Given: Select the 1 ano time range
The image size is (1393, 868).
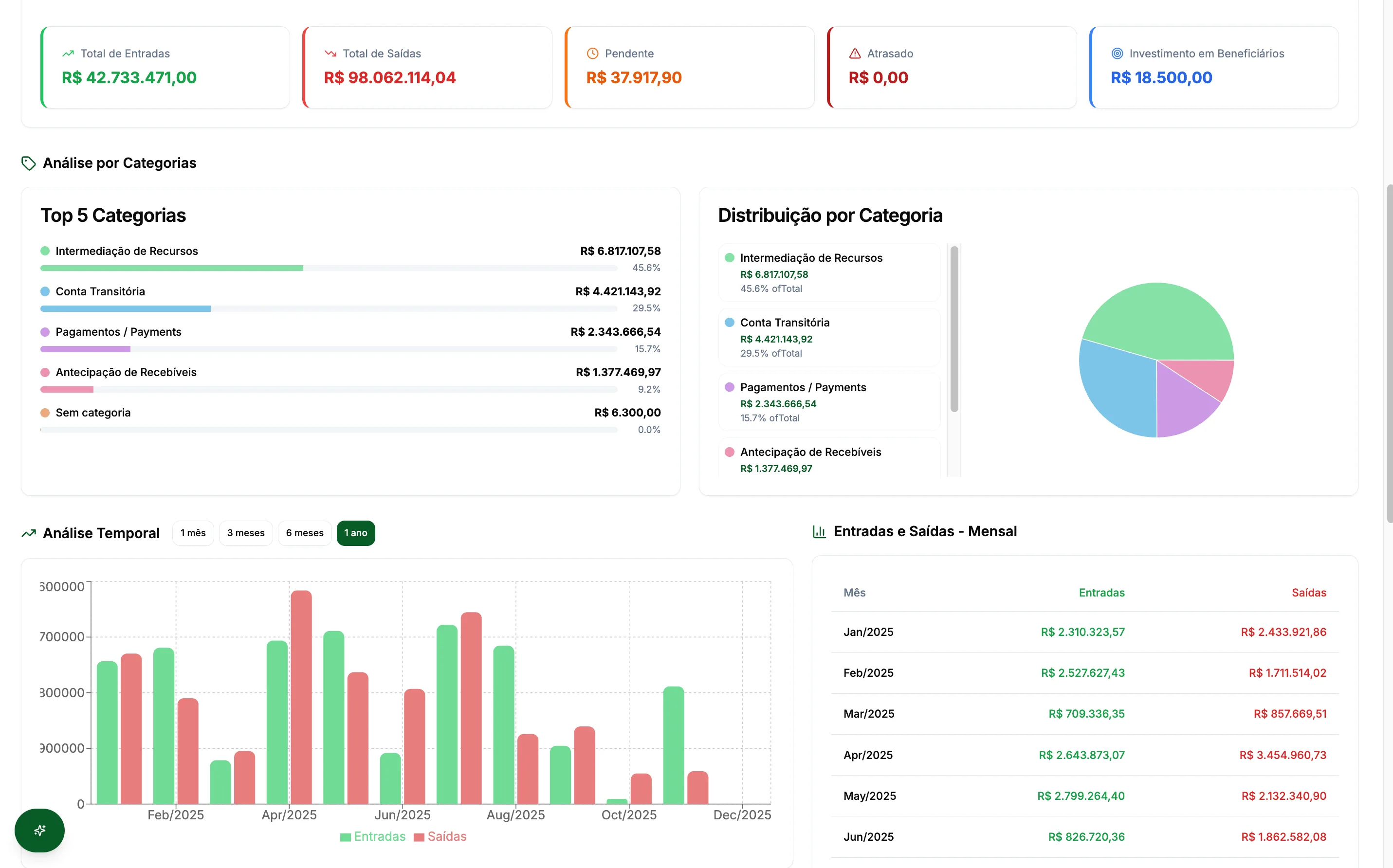Looking at the screenshot, I should [356, 533].
